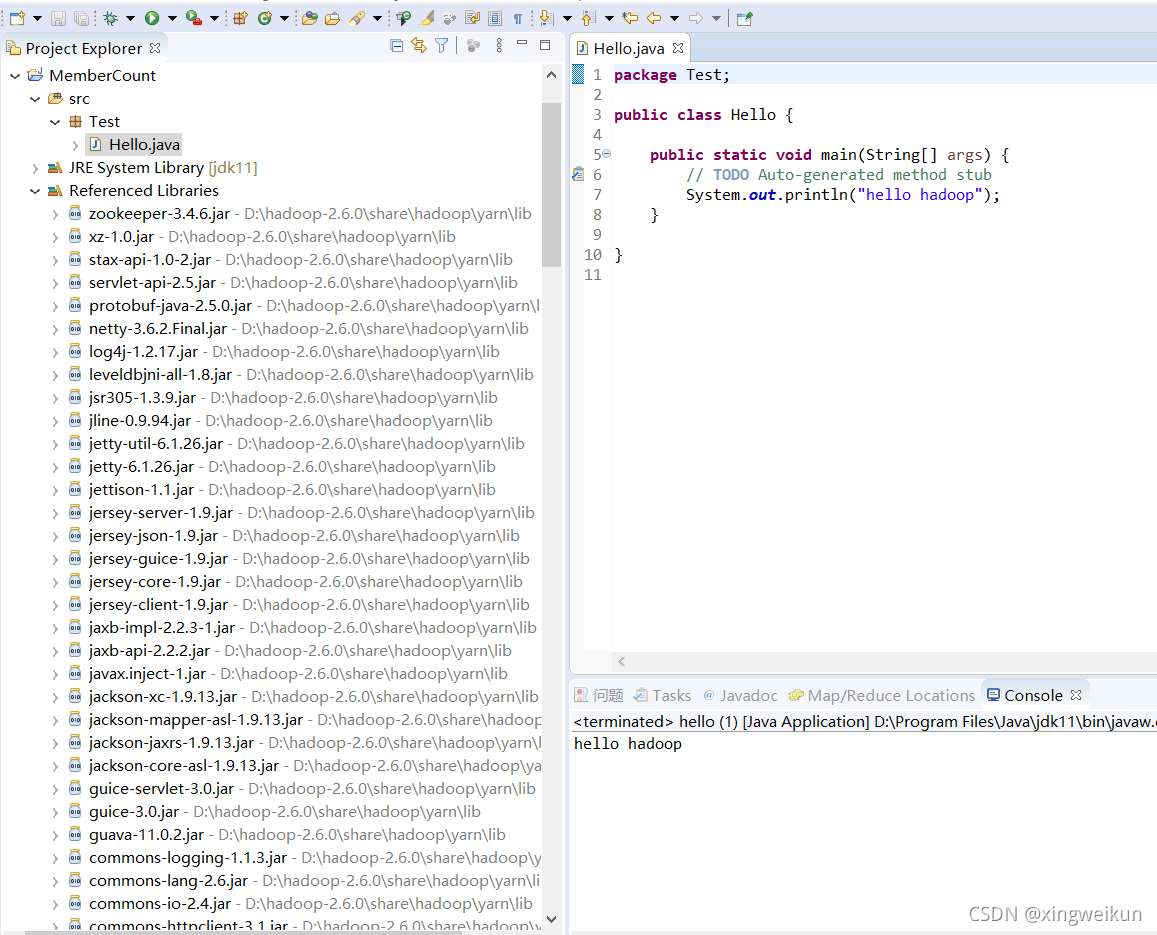Jump to the next annotation icon
The width and height of the screenshot is (1157, 935).
(x=546, y=18)
